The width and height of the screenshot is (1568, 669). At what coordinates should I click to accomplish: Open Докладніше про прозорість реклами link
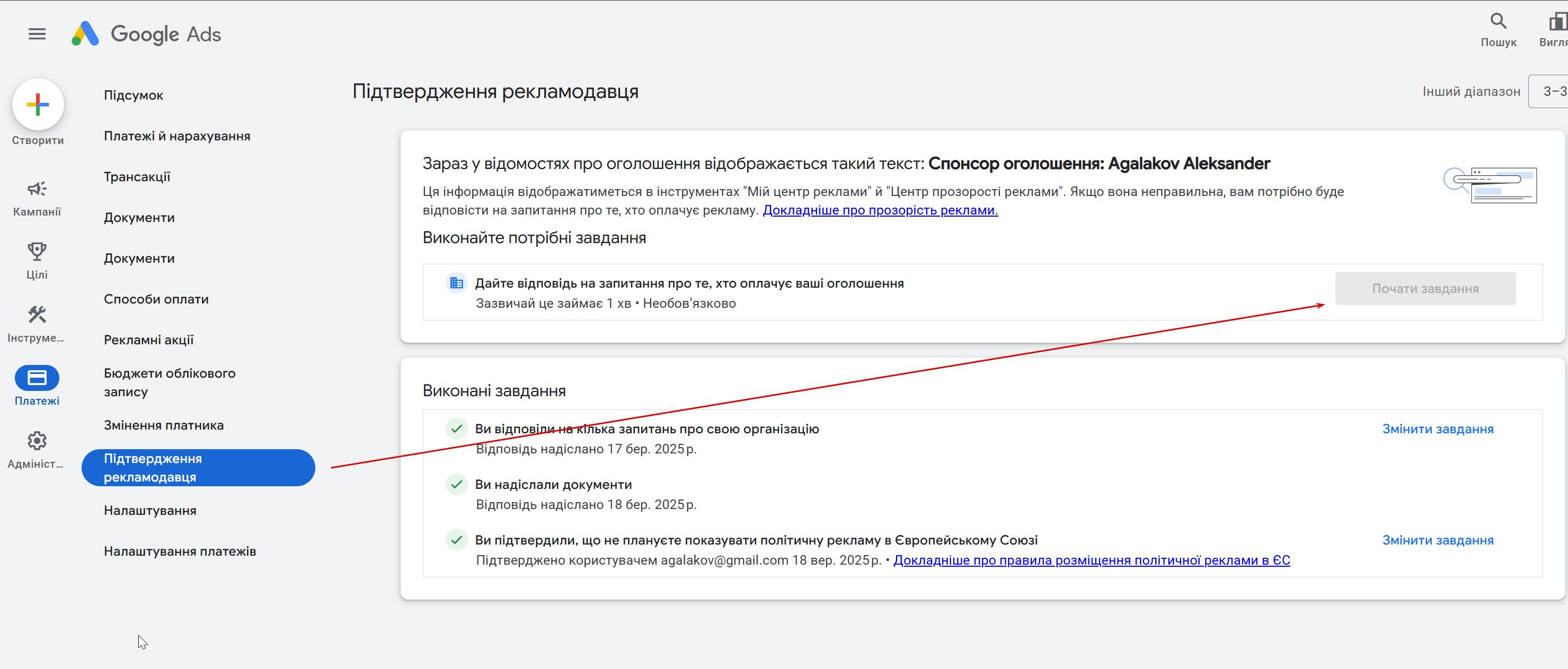click(x=880, y=210)
